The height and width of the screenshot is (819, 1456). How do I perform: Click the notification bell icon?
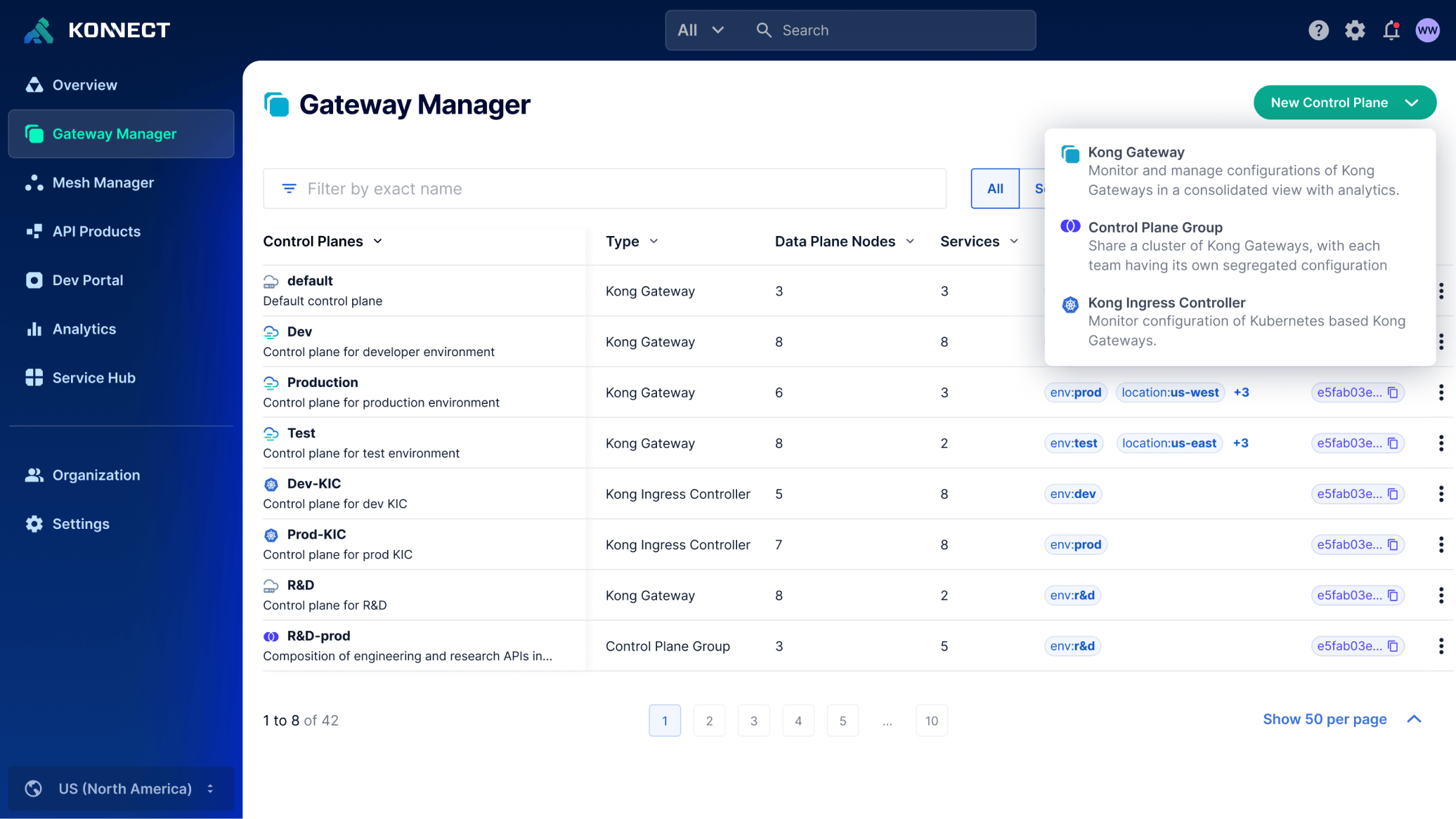[x=1391, y=30]
